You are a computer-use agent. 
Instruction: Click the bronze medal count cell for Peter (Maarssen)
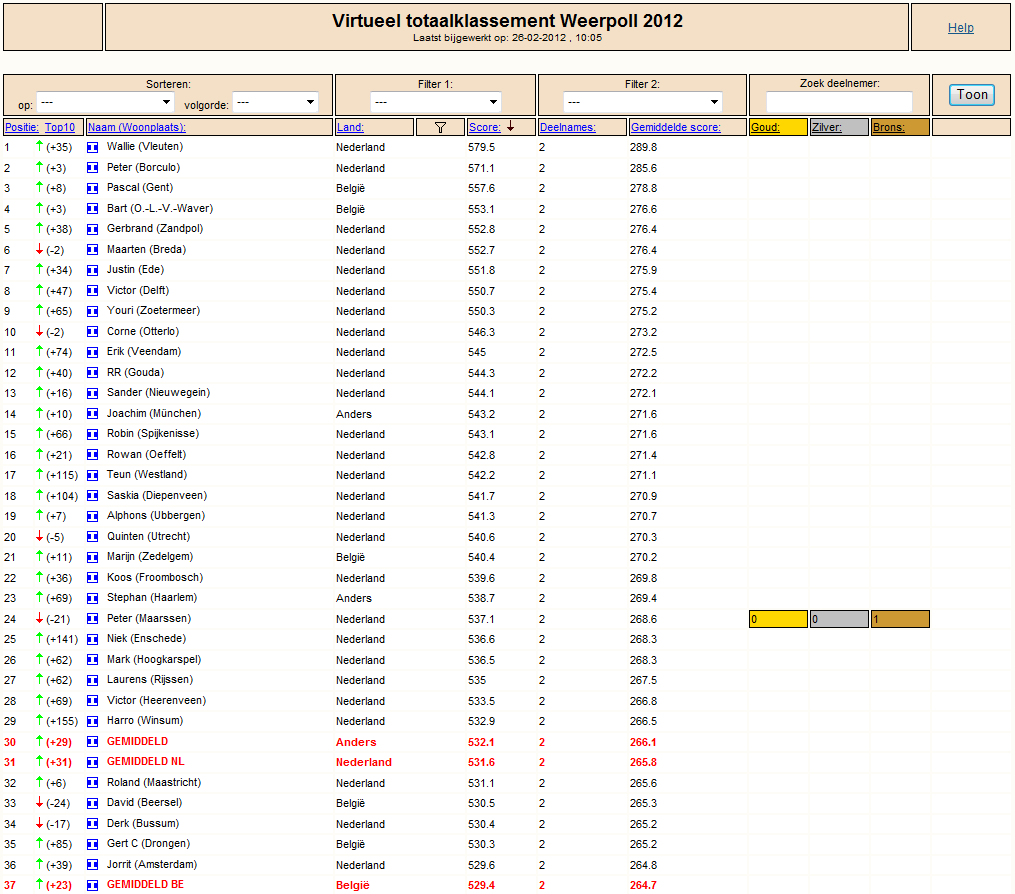click(900, 620)
